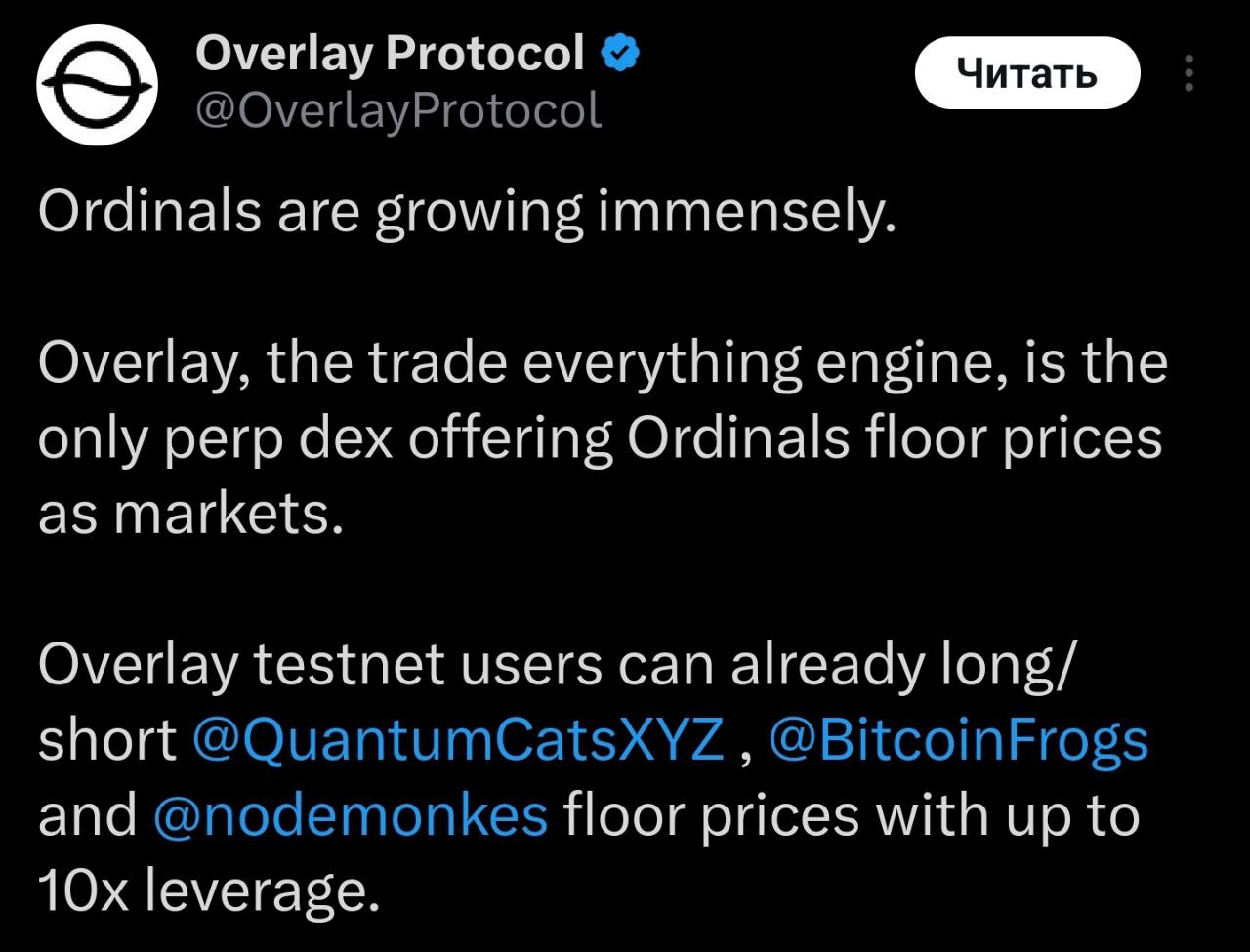Click the 'as markets.' text line

click(191, 514)
